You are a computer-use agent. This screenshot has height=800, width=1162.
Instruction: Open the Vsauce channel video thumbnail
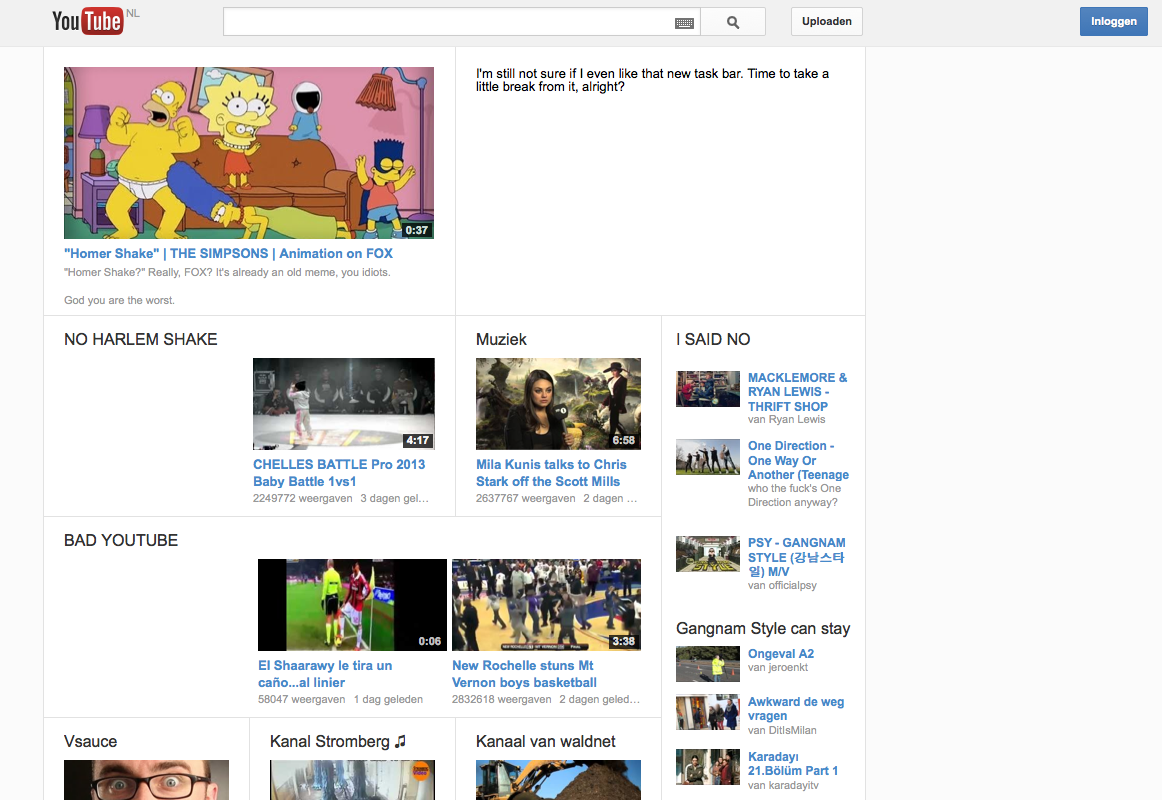[x=146, y=780]
